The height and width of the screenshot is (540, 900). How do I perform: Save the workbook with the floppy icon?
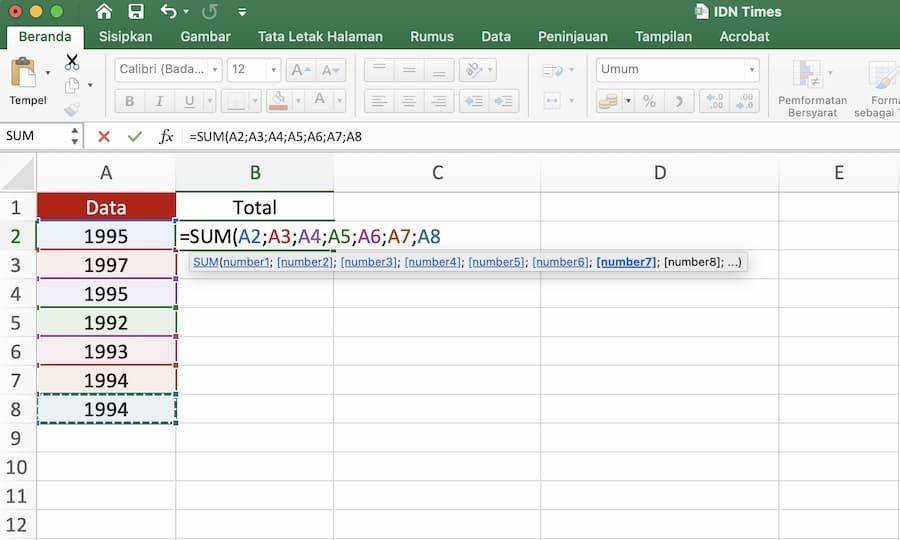point(136,11)
